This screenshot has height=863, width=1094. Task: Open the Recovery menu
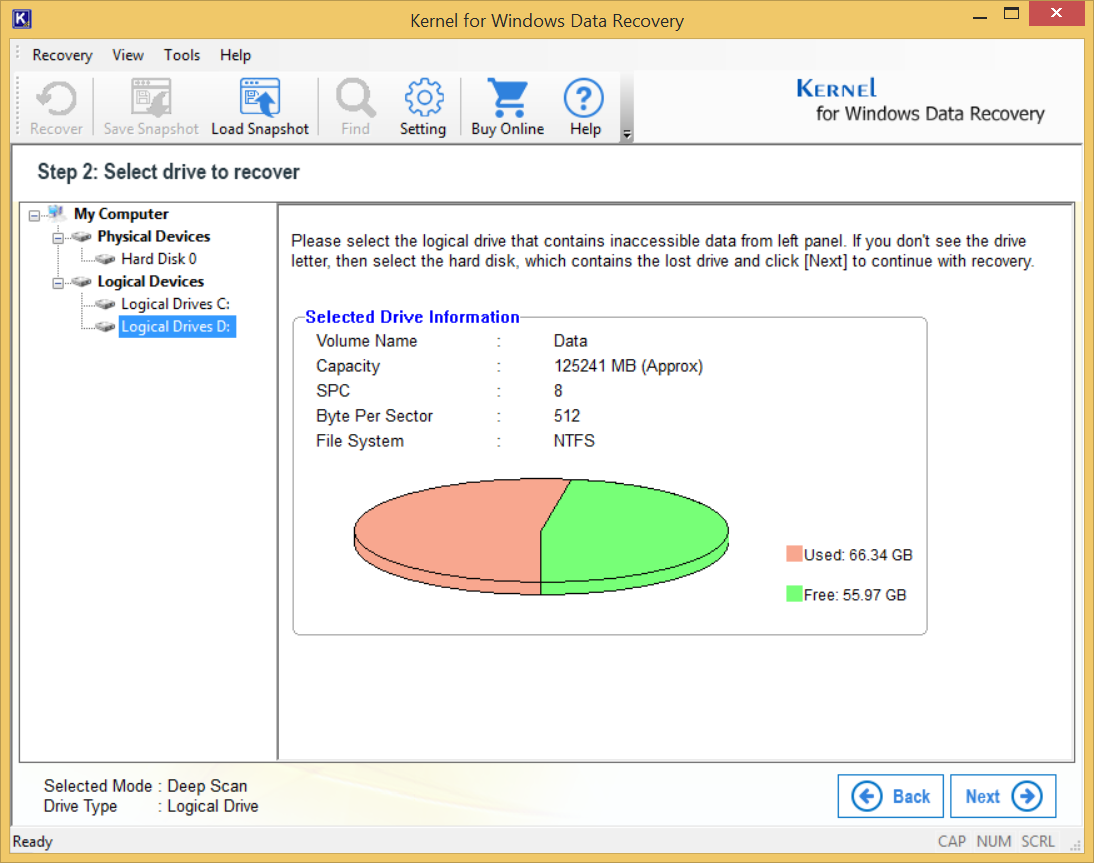(62, 55)
